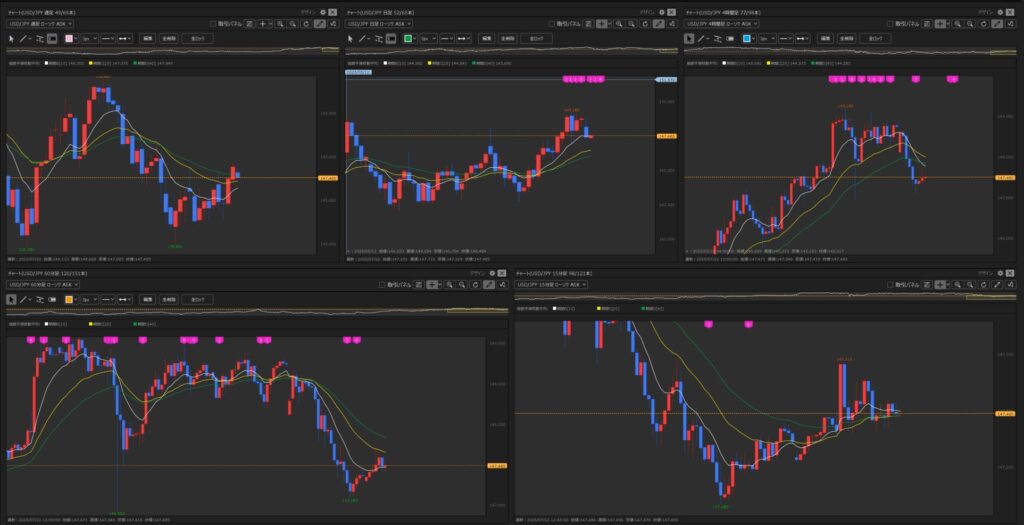The width and height of the screenshot is (1024, 525).
Task: Open orange color swatch in 60-minute chart
Action: pos(71,299)
